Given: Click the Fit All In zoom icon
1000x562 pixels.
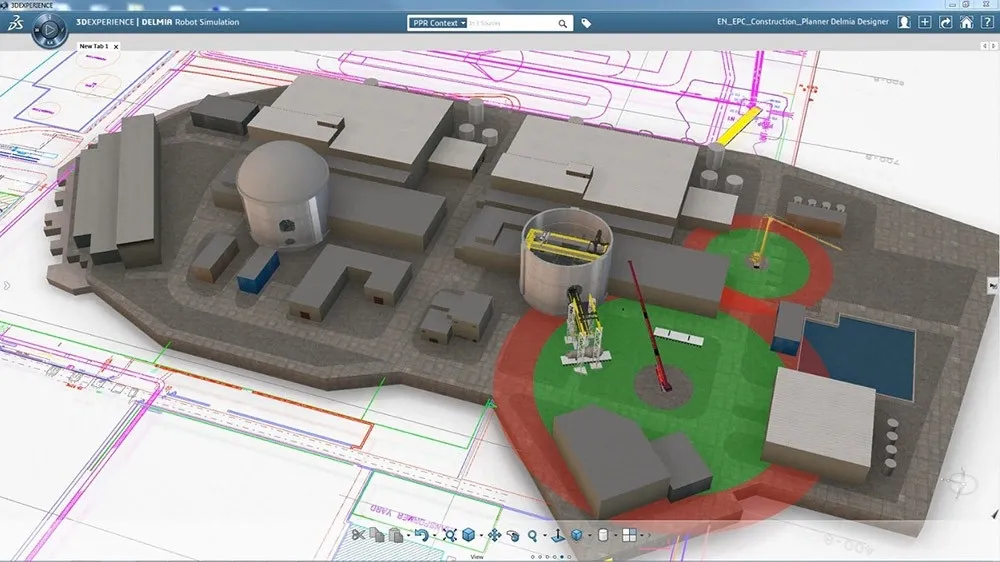Looking at the screenshot, I should pos(450,535).
